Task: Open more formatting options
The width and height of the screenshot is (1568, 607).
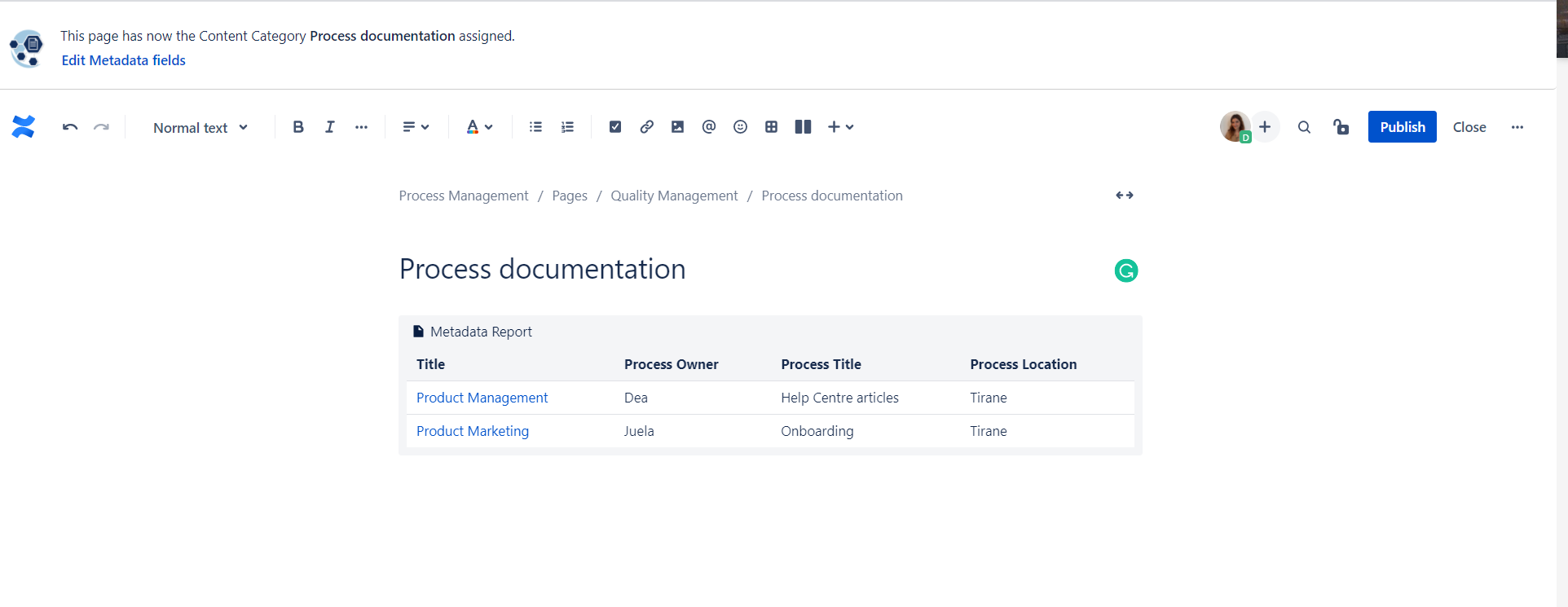Action: coord(361,127)
